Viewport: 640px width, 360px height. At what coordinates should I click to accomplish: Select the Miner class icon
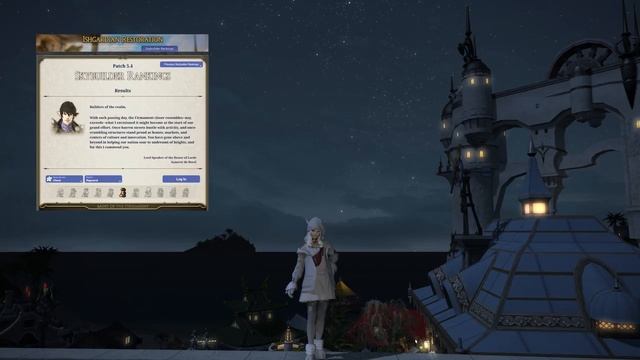pos(160,192)
